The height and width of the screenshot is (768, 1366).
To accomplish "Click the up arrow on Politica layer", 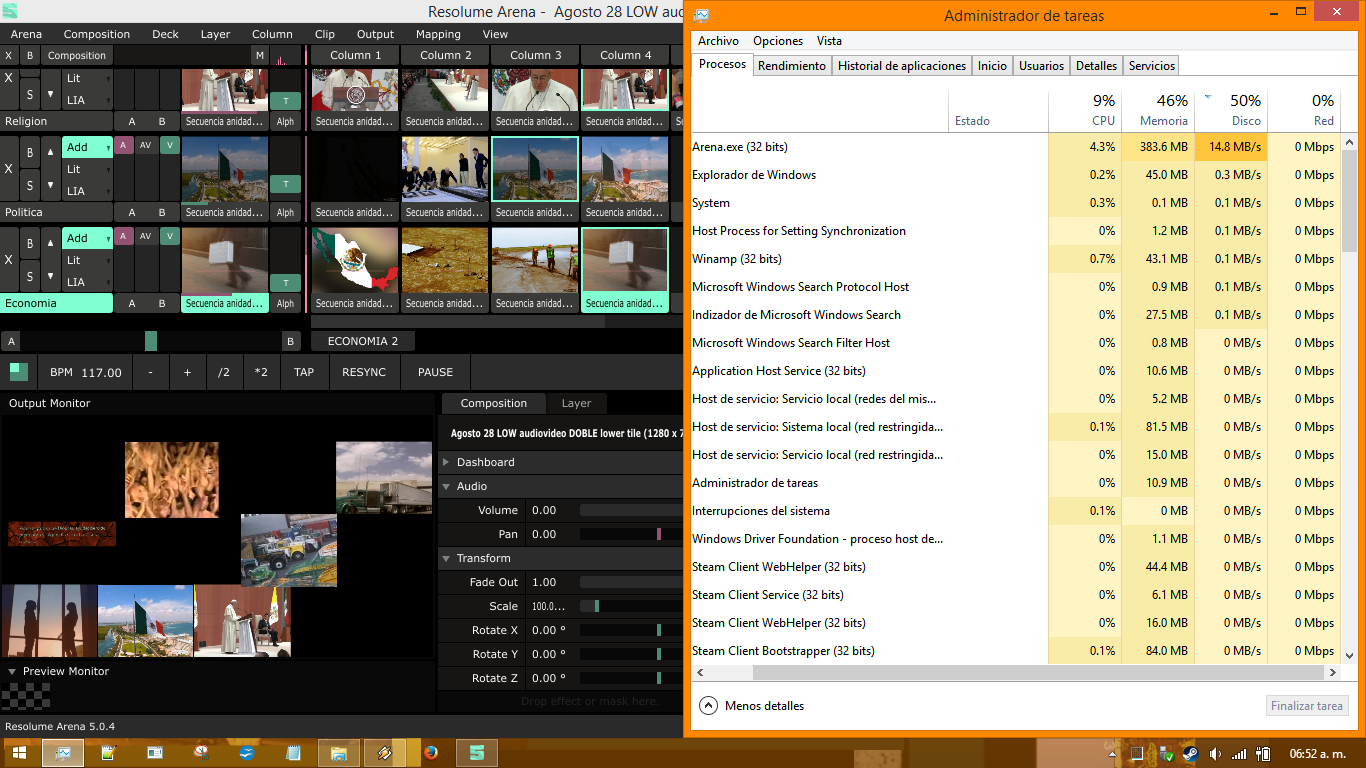I will click(51, 152).
